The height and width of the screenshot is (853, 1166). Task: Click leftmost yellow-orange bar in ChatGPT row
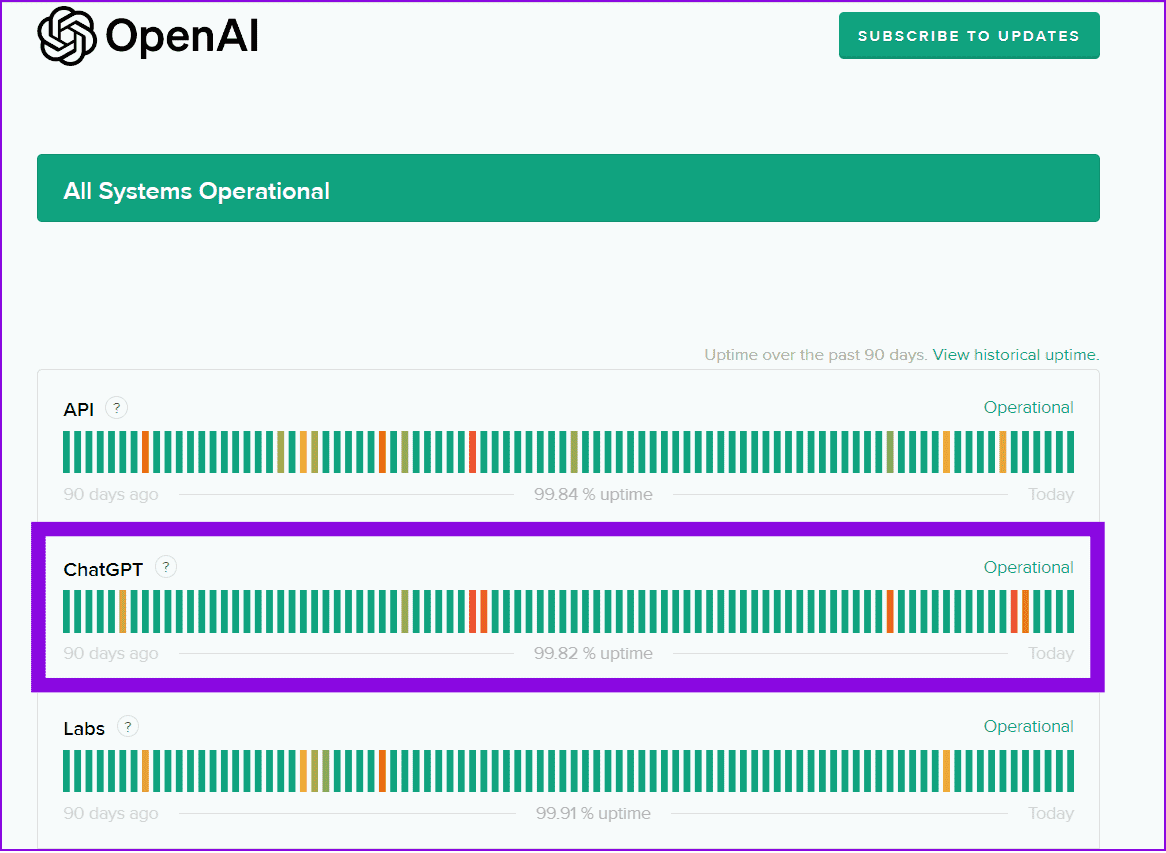(123, 611)
